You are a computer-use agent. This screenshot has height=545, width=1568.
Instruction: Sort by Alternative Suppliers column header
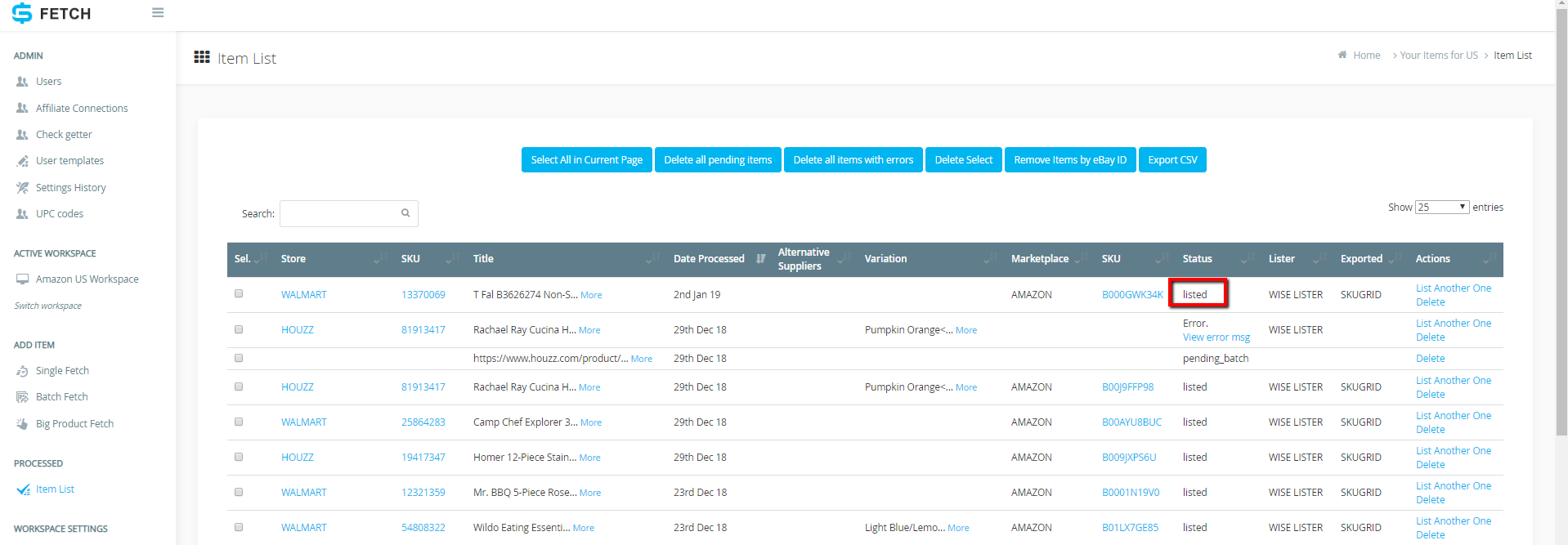(x=814, y=259)
